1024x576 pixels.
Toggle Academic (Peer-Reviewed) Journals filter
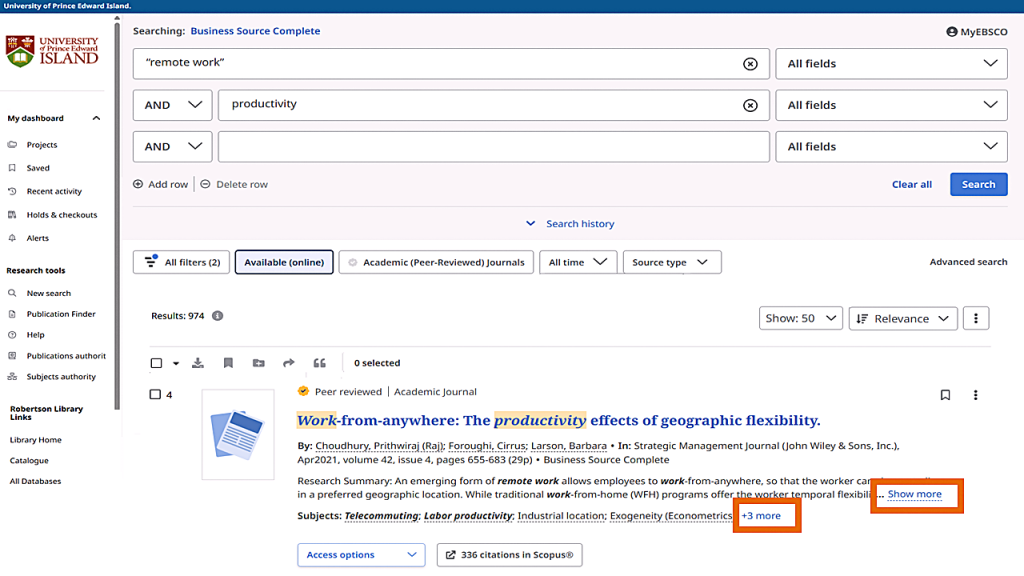pos(436,262)
